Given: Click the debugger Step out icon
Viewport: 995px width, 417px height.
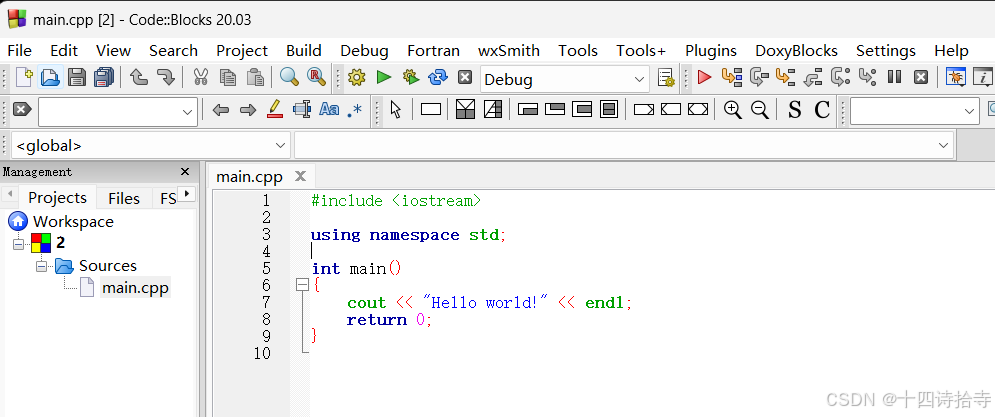Looking at the screenshot, I should pos(813,77).
